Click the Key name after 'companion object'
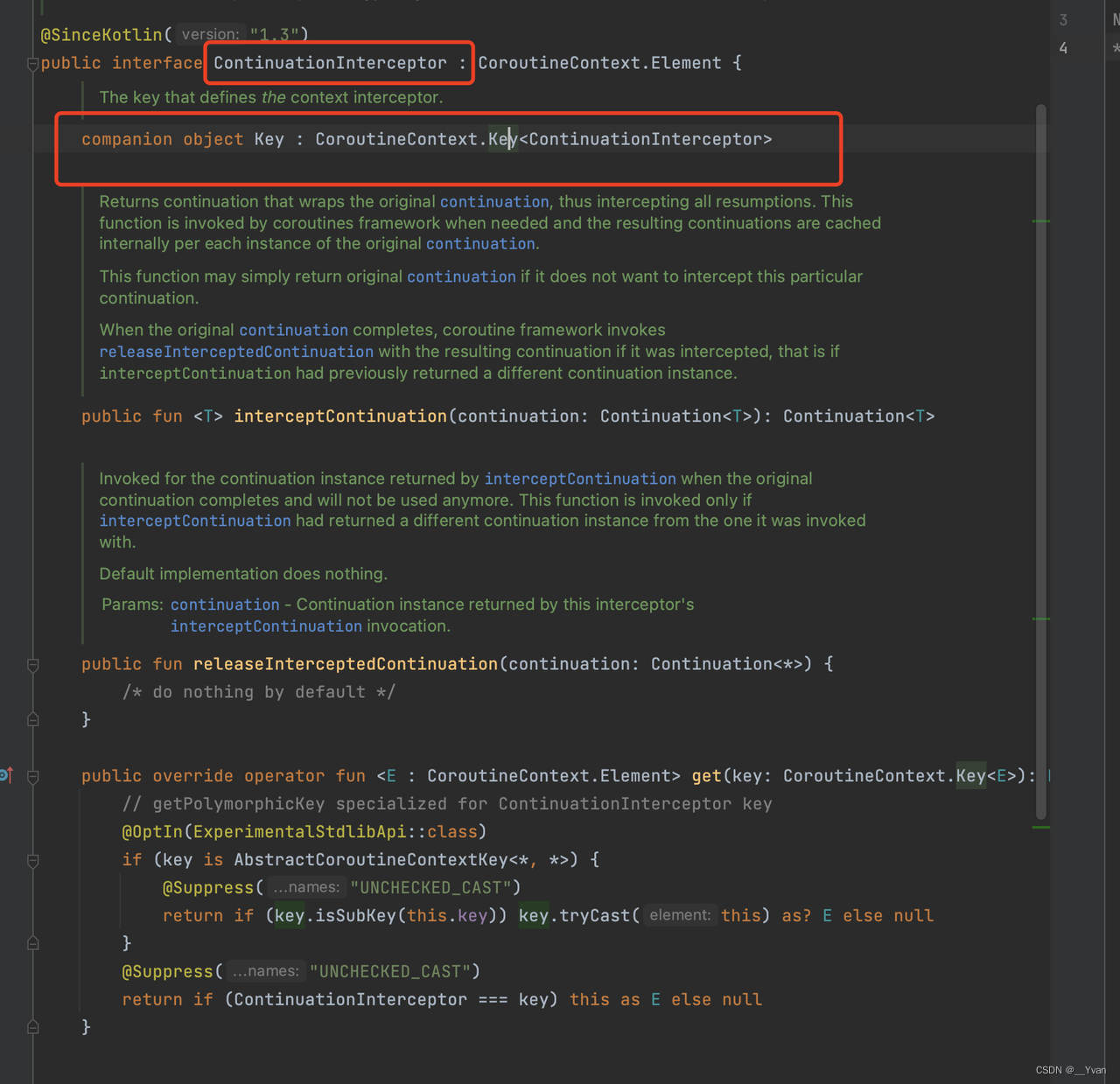1120x1084 pixels. (269, 139)
